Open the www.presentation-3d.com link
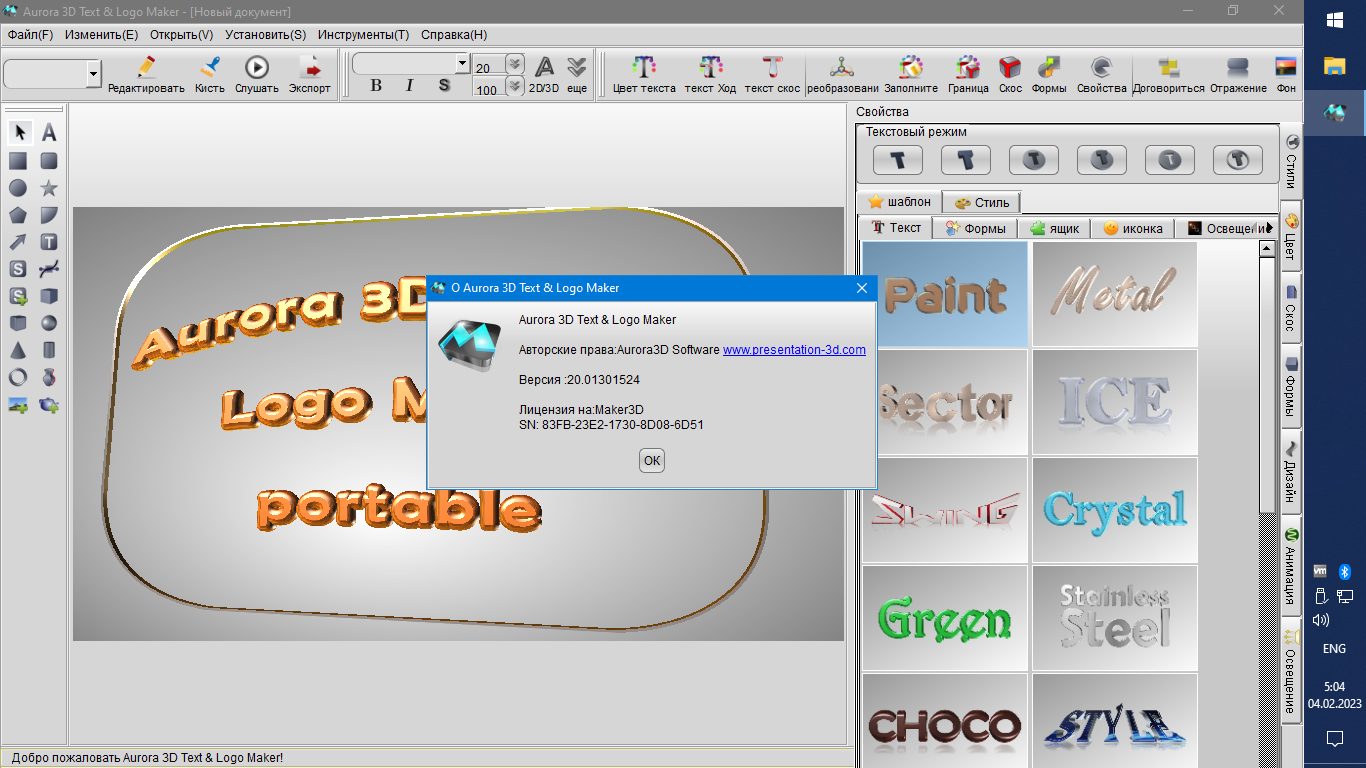Image resolution: width=1366 pixels, height=768 pixels. coord(794,349)
